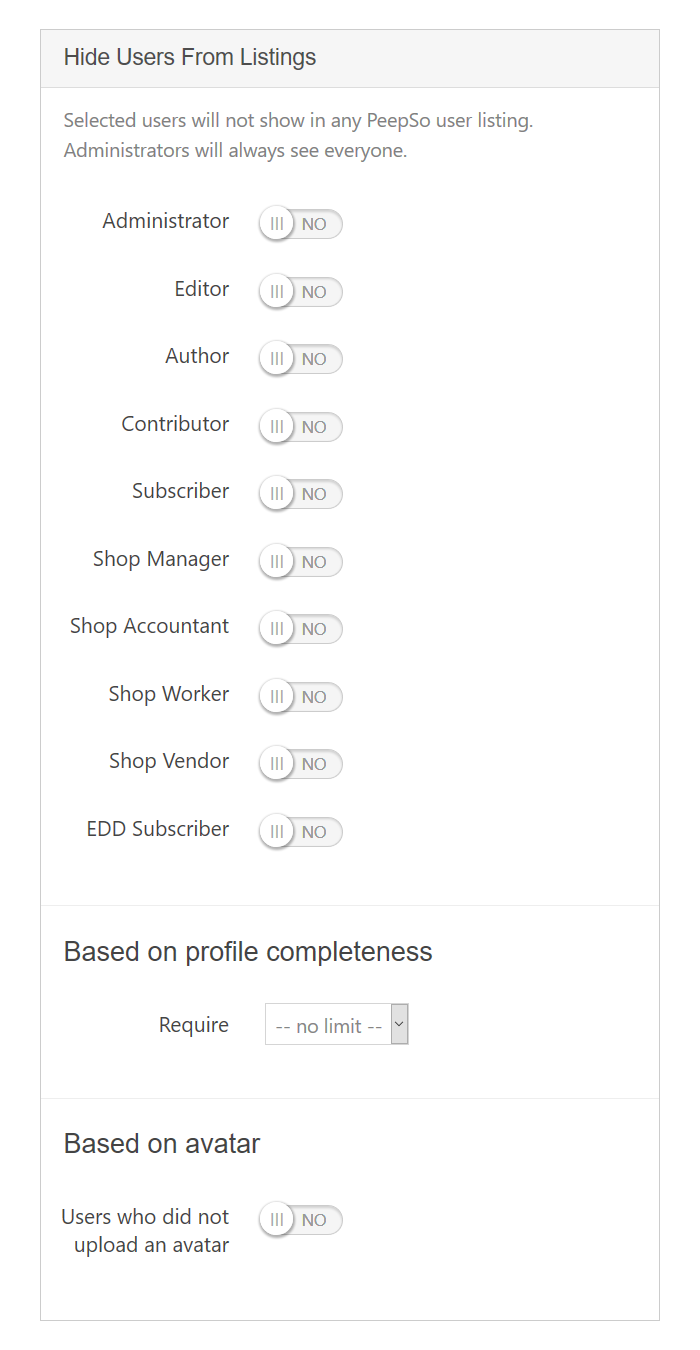Viewport: 700px width, 1350px height.
Task: Toggle the Administrator hide switch
Action: 300,224
